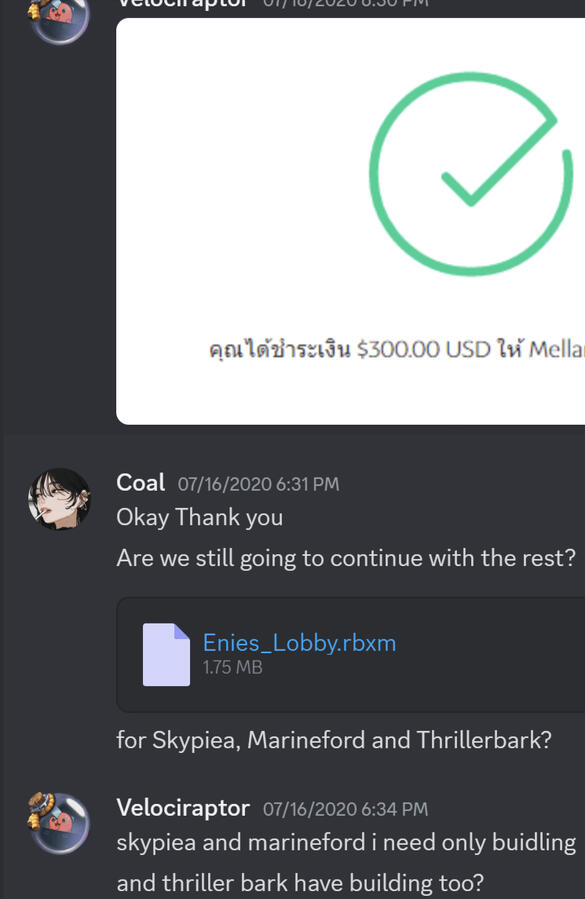585x899 pixels.
Task: Click the "skypiea and marineford i need" message
Action: (x=346, y=842)
